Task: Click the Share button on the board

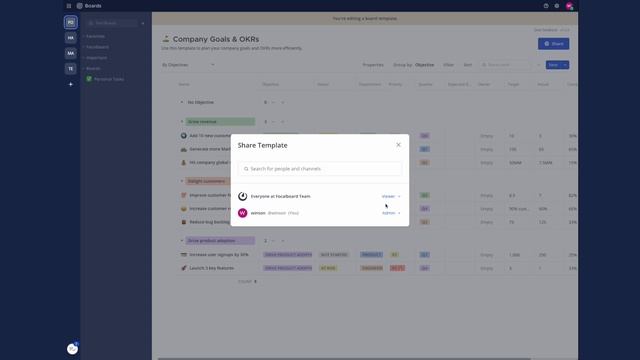Action: (x=553, y=44)
